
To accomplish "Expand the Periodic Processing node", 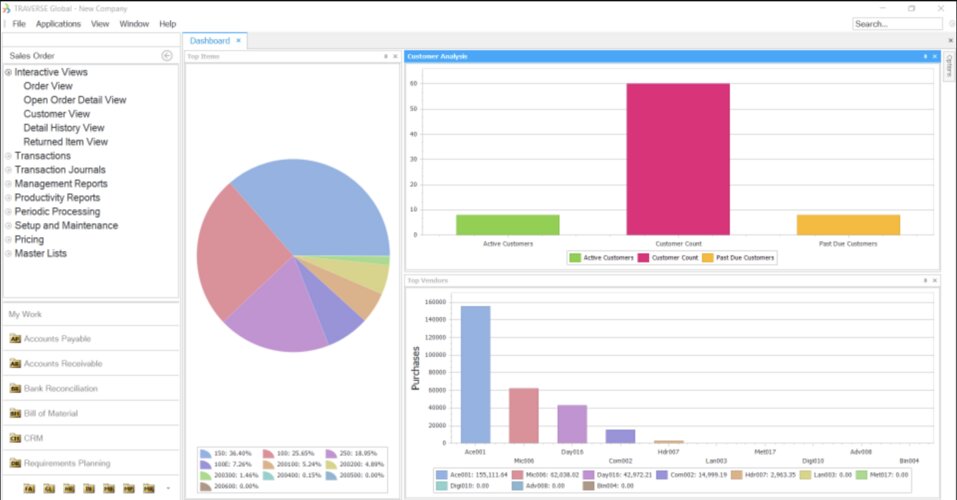I will [9, 212].
